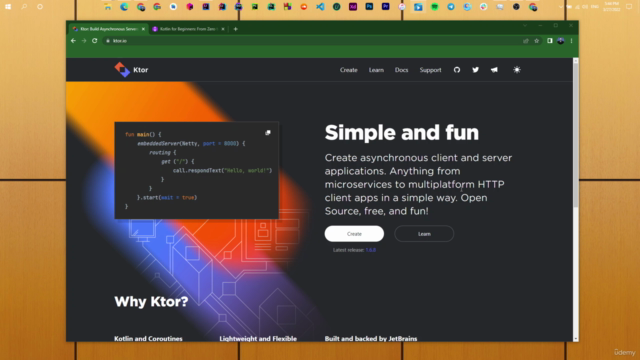Open Telegram from taskbar
Viewport: 640px width, 360px height.
(x=451, y=7)
